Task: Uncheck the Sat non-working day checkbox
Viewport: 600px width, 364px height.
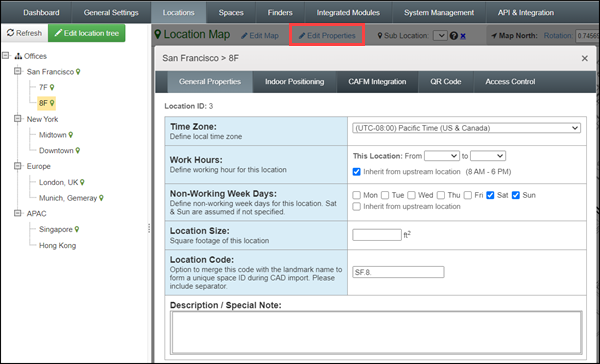Action: (x=490, y=195)
